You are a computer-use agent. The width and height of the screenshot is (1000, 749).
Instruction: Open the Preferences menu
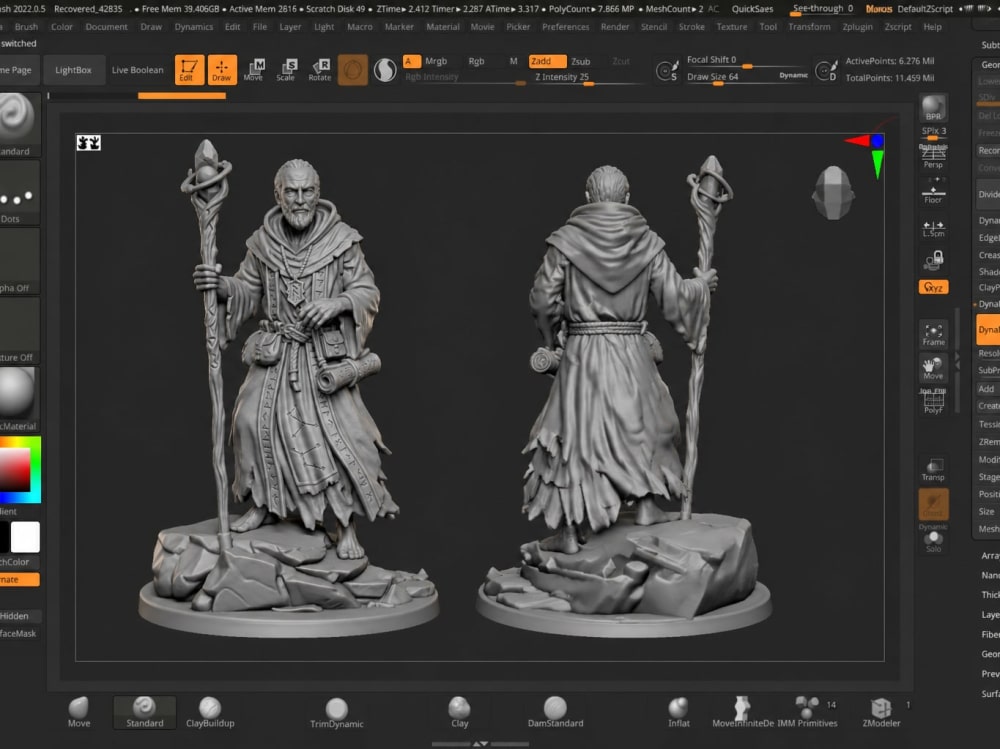tap(565, 27)
